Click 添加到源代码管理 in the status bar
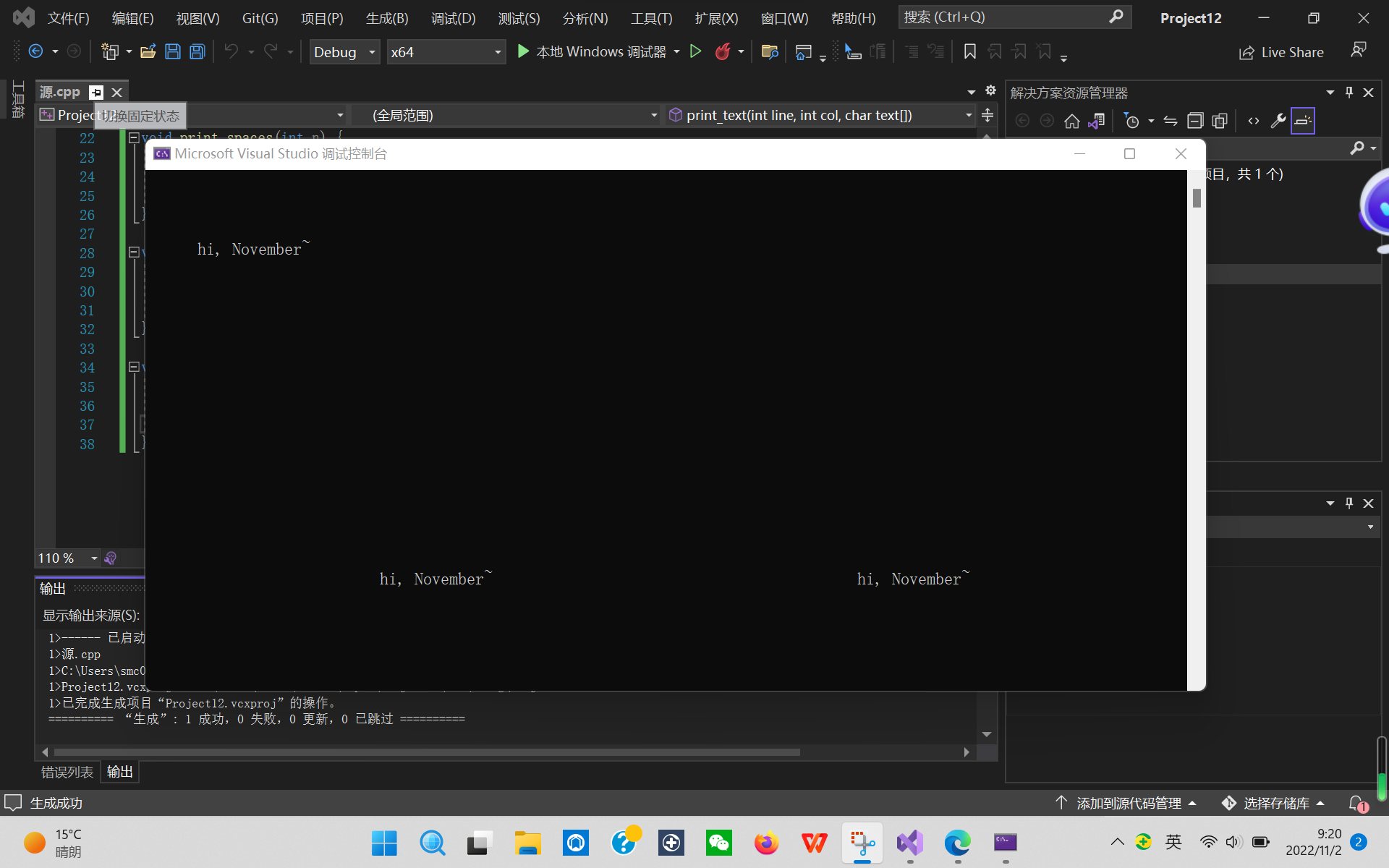The width and height of the screenshot is (1389, 868). [x=1128, y=803]
